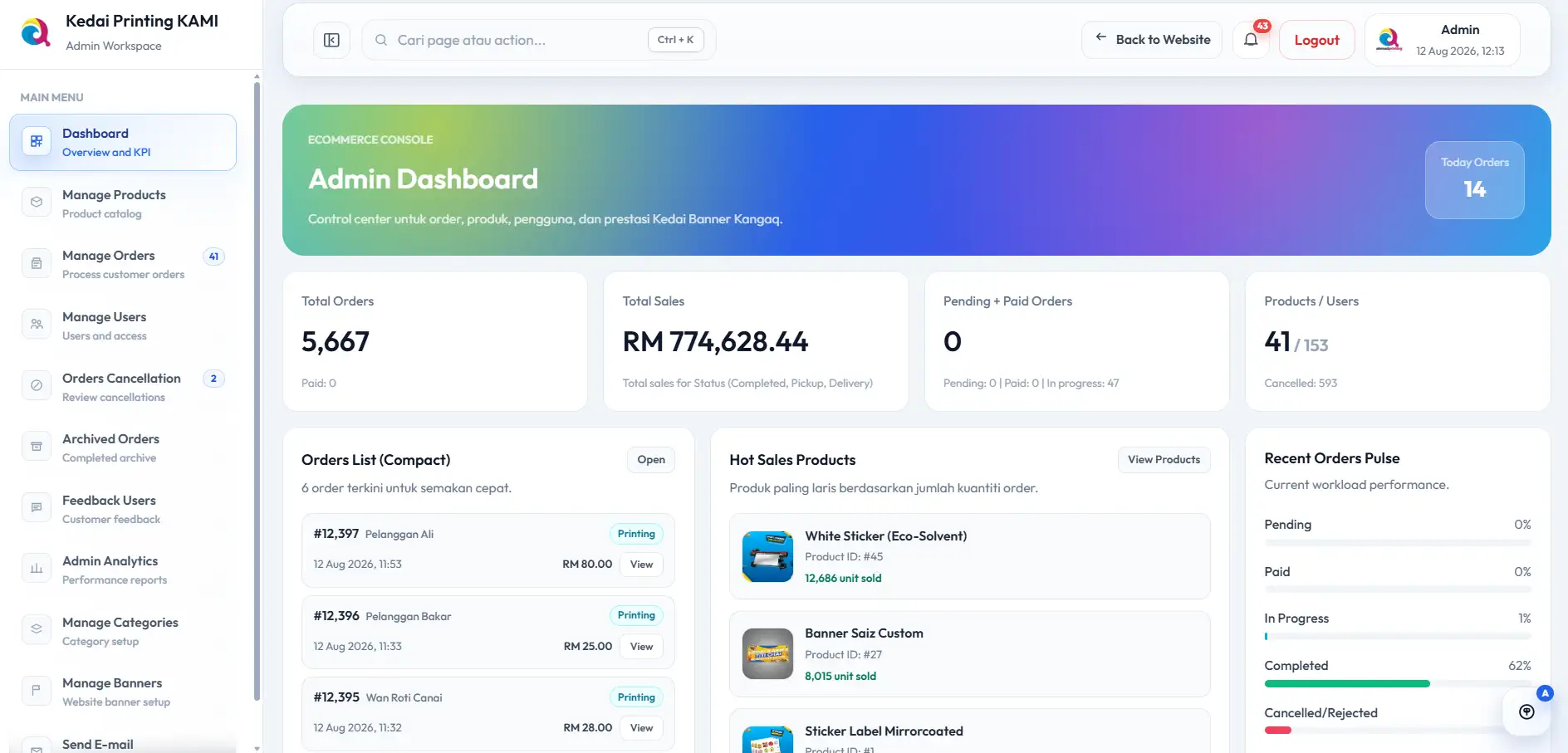This screenshot has height=753, width=1568.
Task: View order #12,396 from Pelanggan Bakar
Action: click(x=641, y=647)
